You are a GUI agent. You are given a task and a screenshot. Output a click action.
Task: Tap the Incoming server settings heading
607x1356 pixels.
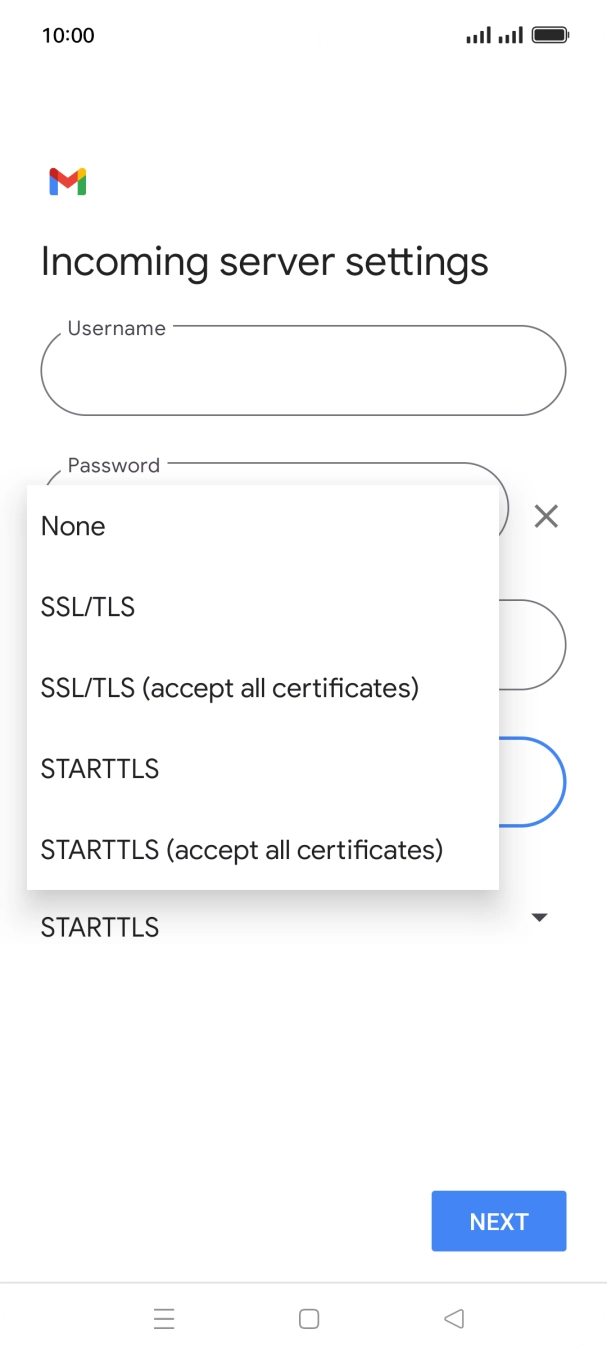tap(264, 262)
